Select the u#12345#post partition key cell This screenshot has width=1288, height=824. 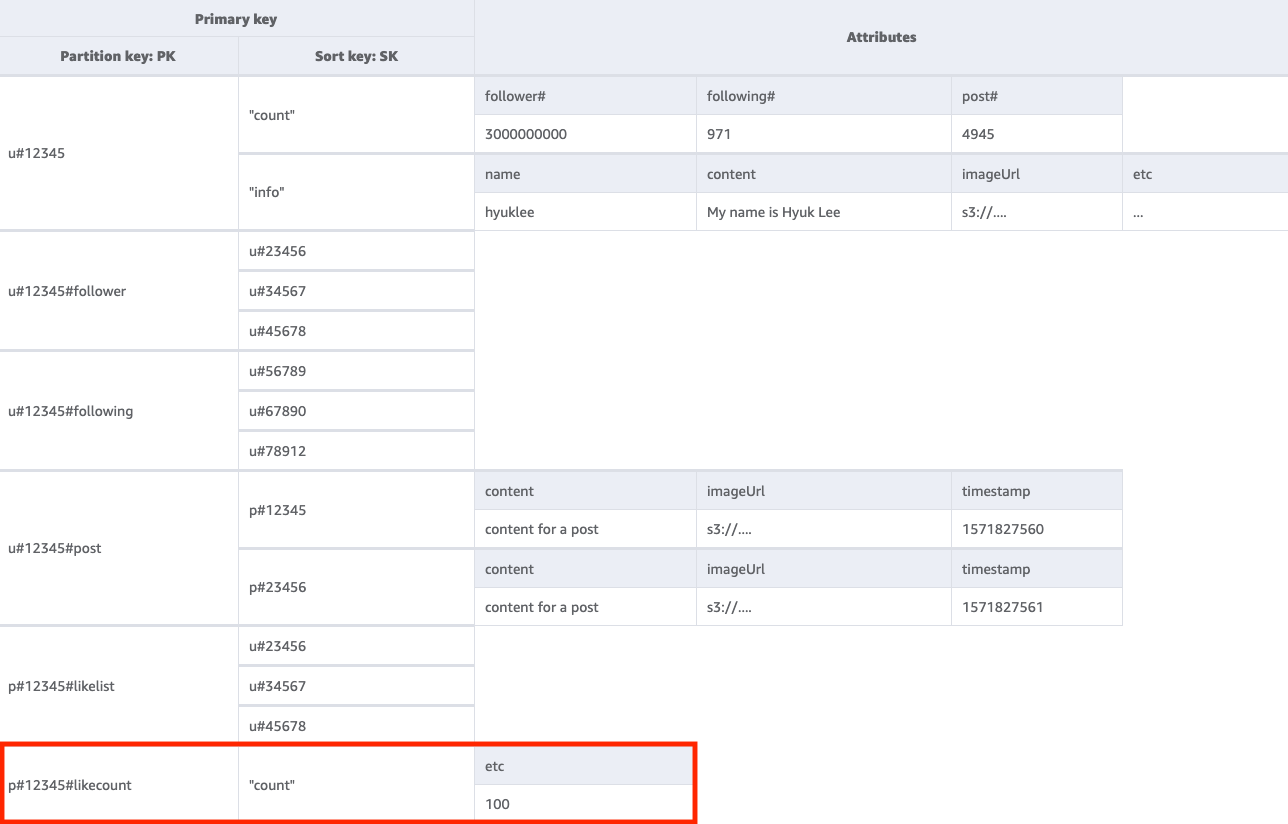click(x=55, y=548)
